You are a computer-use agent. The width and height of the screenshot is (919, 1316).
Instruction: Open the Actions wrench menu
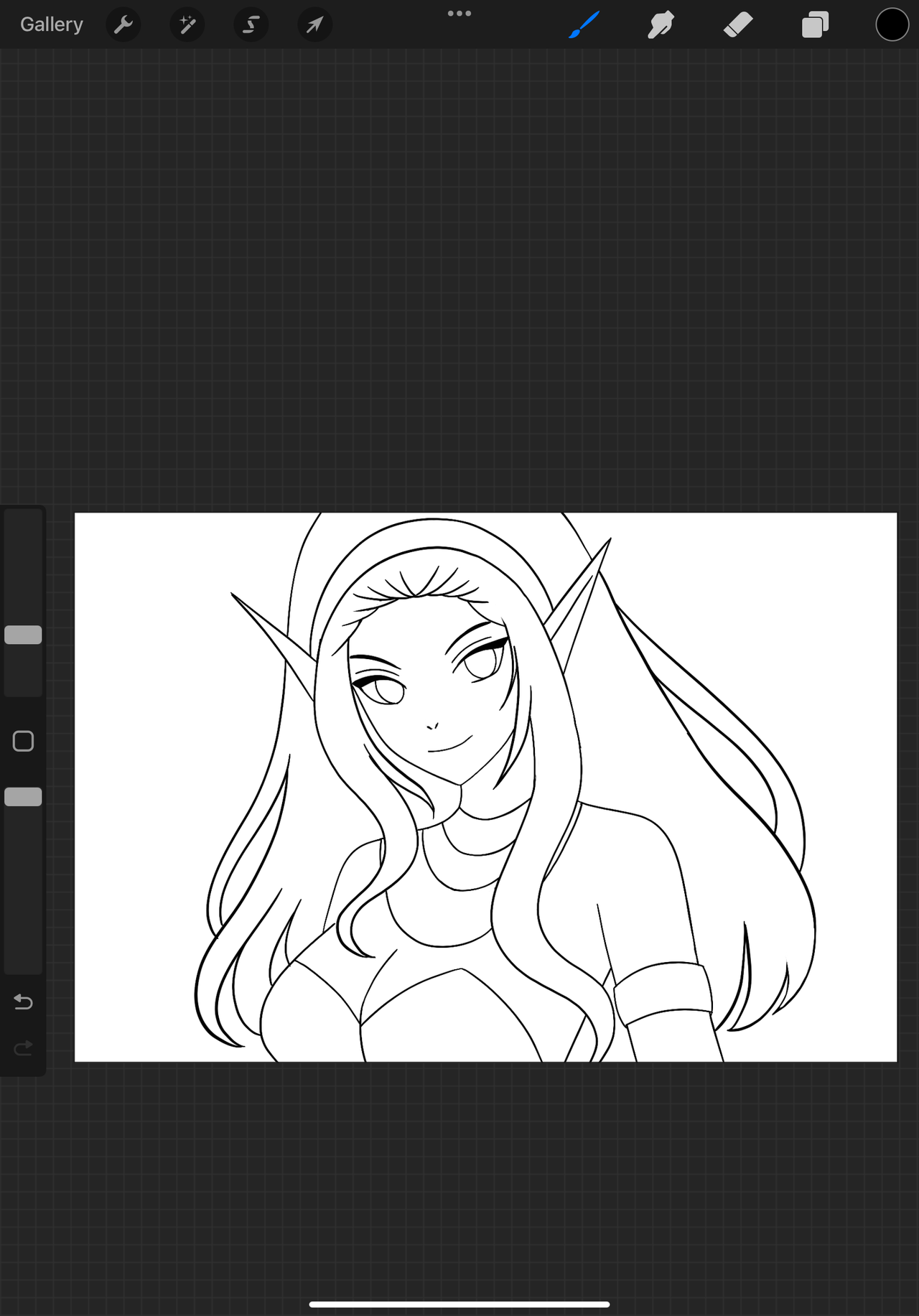[123, 25]
